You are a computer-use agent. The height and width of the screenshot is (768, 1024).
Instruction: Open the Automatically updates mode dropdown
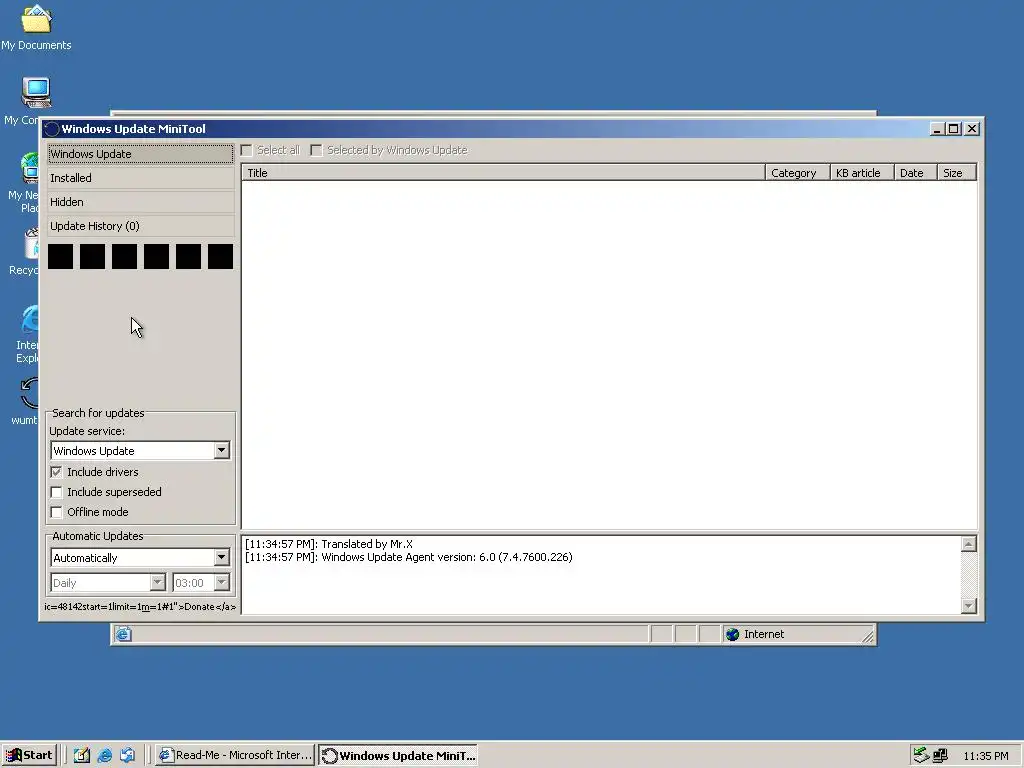pos(221,558)
